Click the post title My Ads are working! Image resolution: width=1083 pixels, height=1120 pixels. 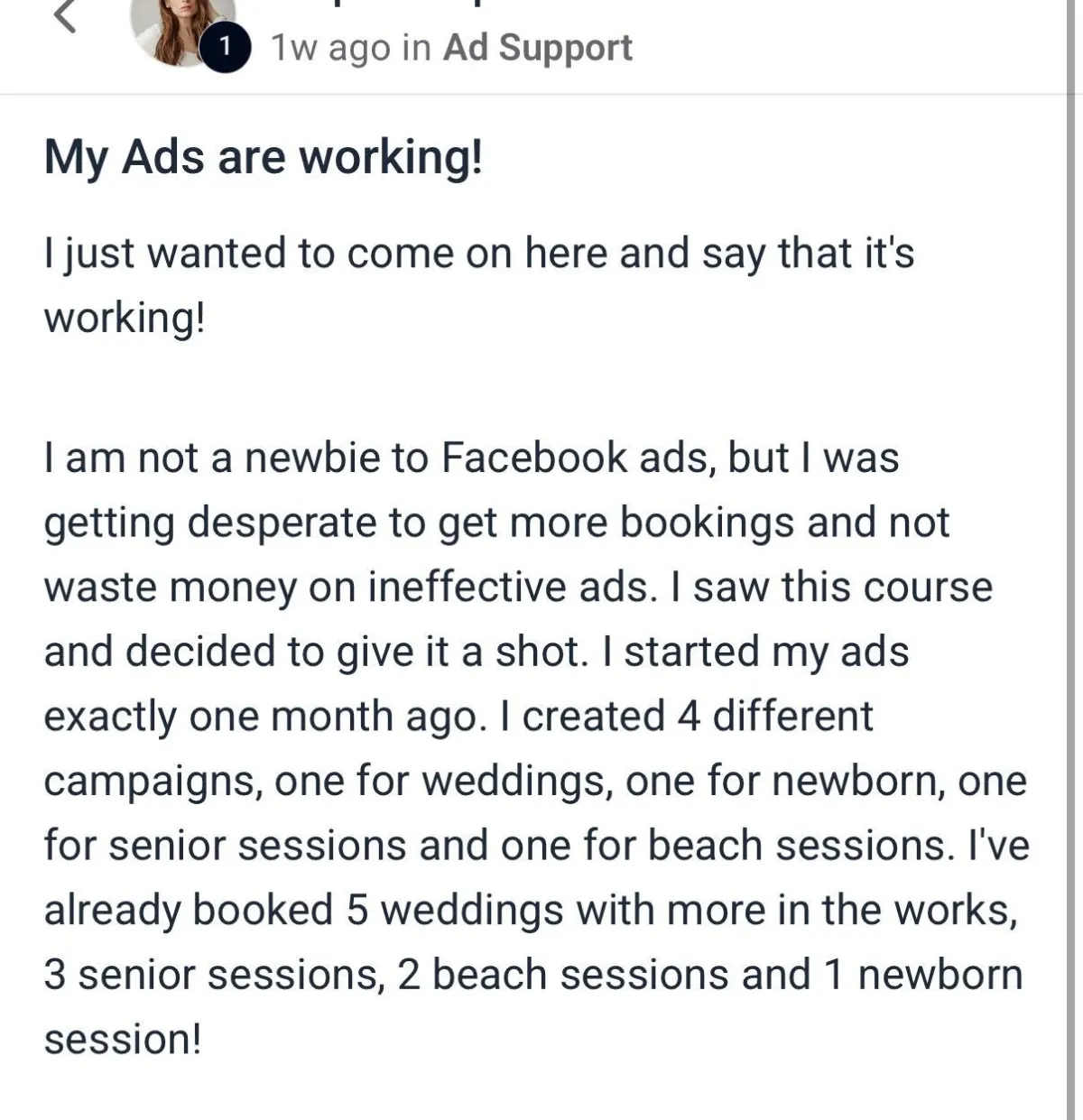coord(264,157)
